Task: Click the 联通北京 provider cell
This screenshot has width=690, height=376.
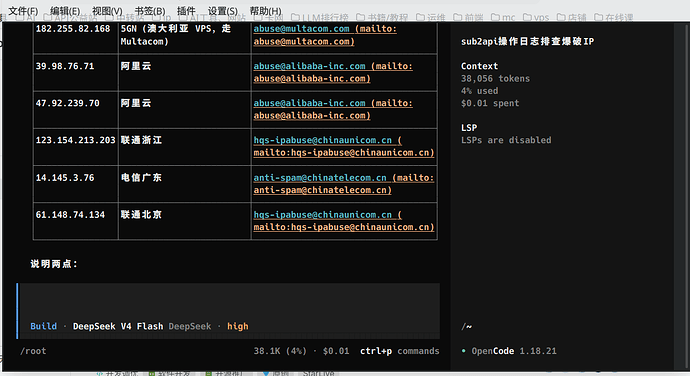Action: [x=141, y=214]
